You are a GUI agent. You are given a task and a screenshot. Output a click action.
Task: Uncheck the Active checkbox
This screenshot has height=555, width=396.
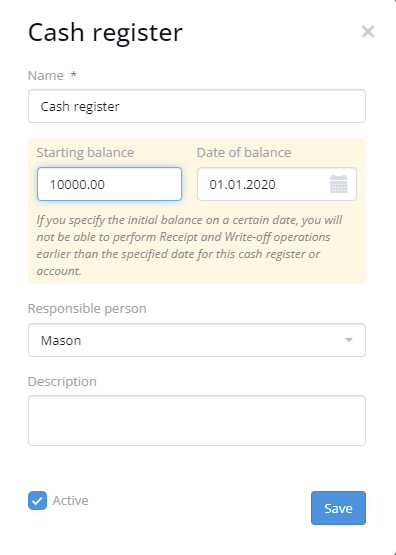point(38,500)
